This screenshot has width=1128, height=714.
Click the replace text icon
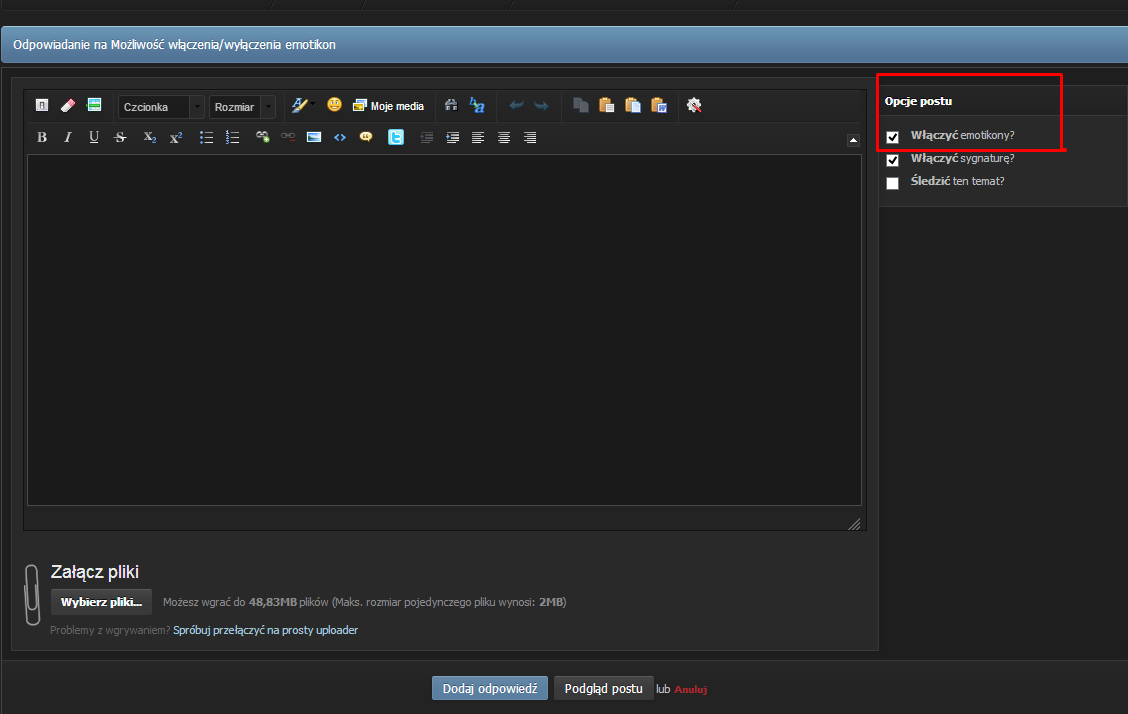coord(477,106)
